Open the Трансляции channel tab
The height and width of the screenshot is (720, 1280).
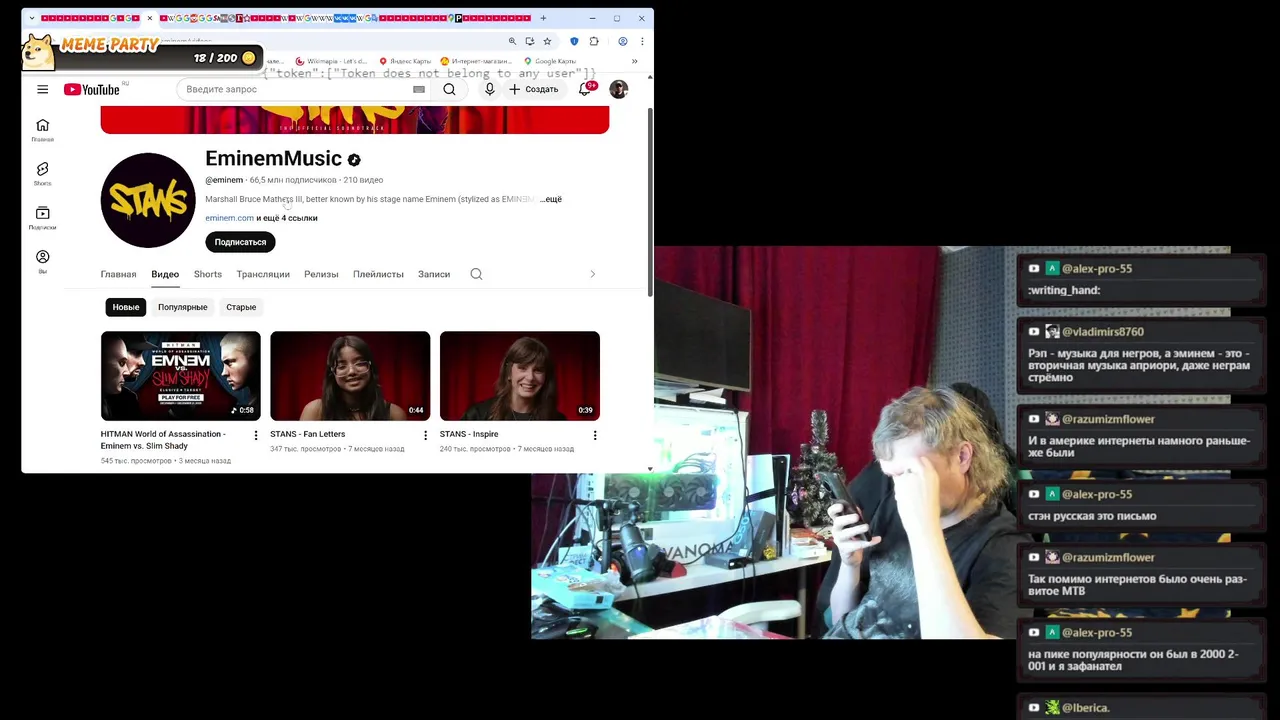pyautogui.click(x=263, y=274)
